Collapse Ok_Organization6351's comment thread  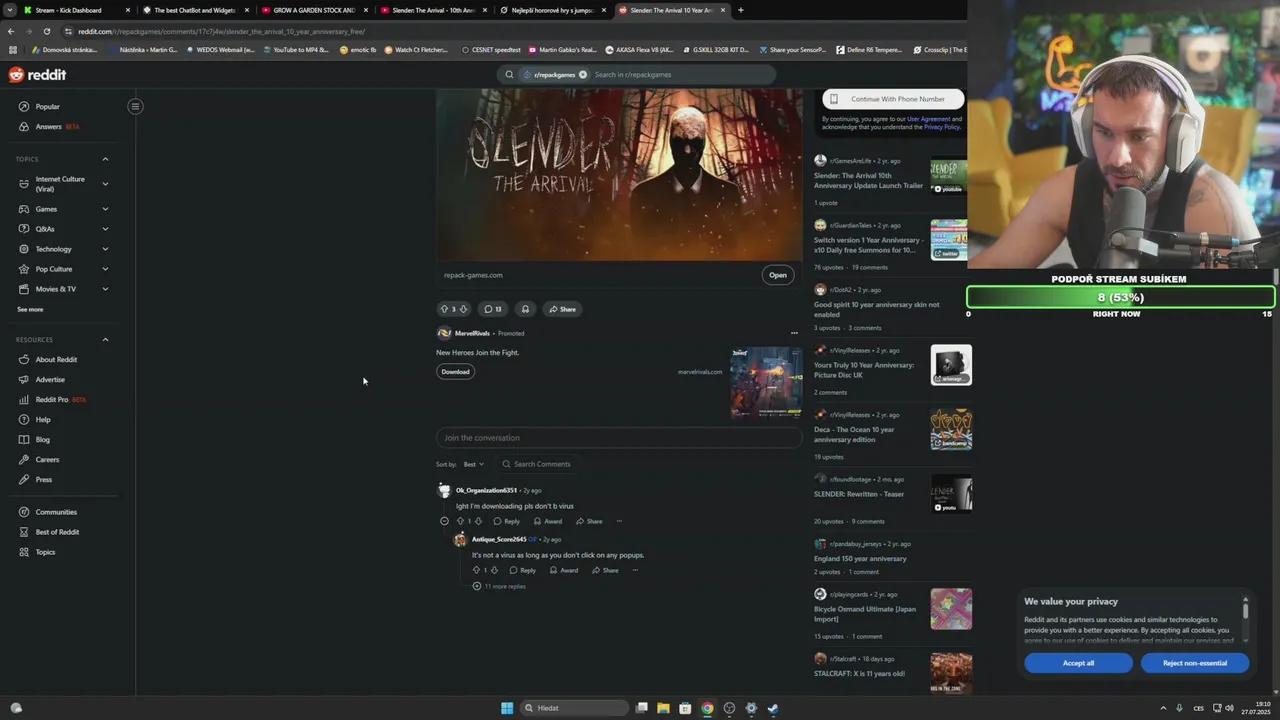pyautogui.click(x=444, y=521)
